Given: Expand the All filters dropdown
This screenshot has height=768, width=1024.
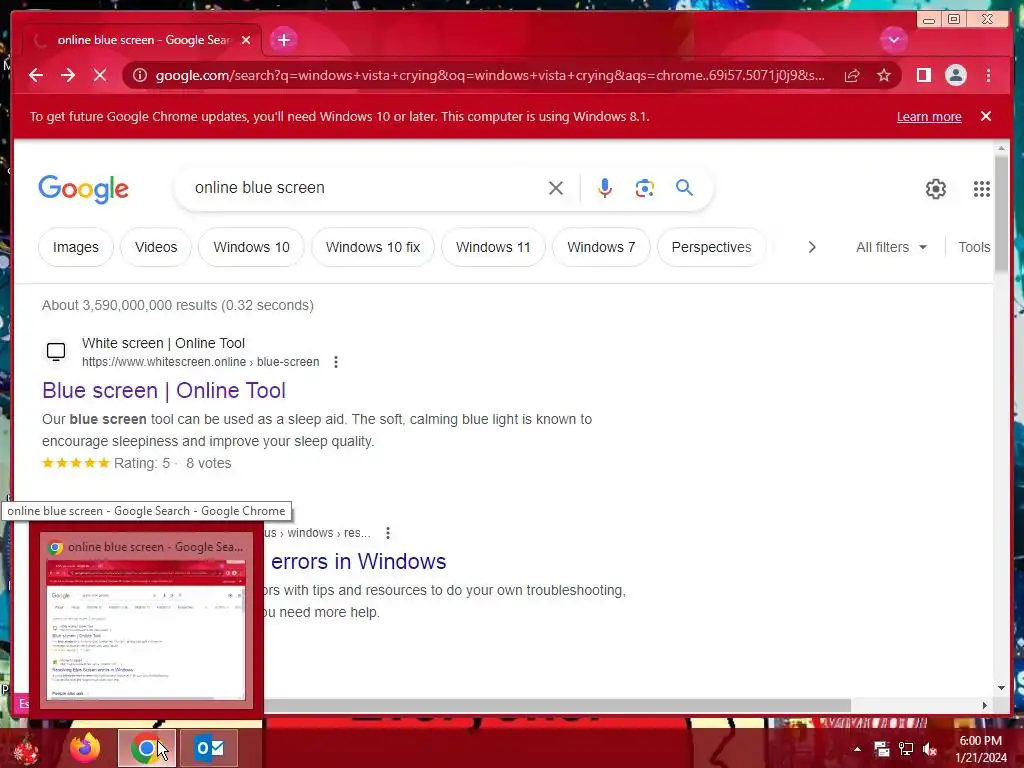Looking at the screenshot, I should pos(891,248).
